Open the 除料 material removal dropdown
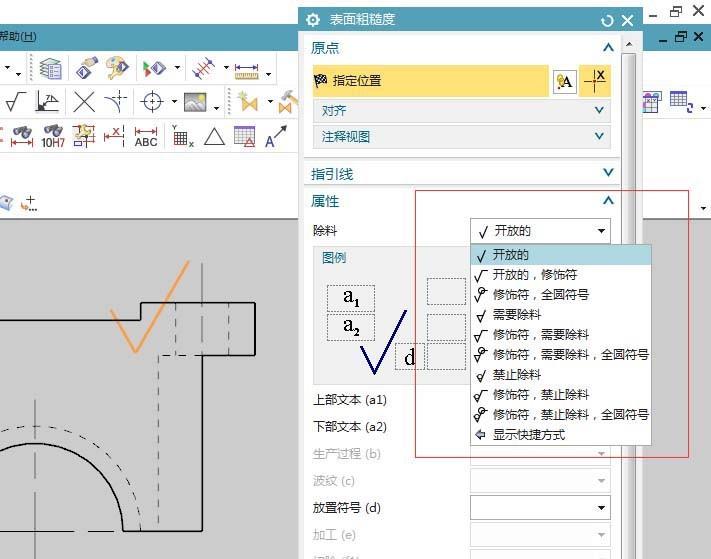 [x=540, y=231]
